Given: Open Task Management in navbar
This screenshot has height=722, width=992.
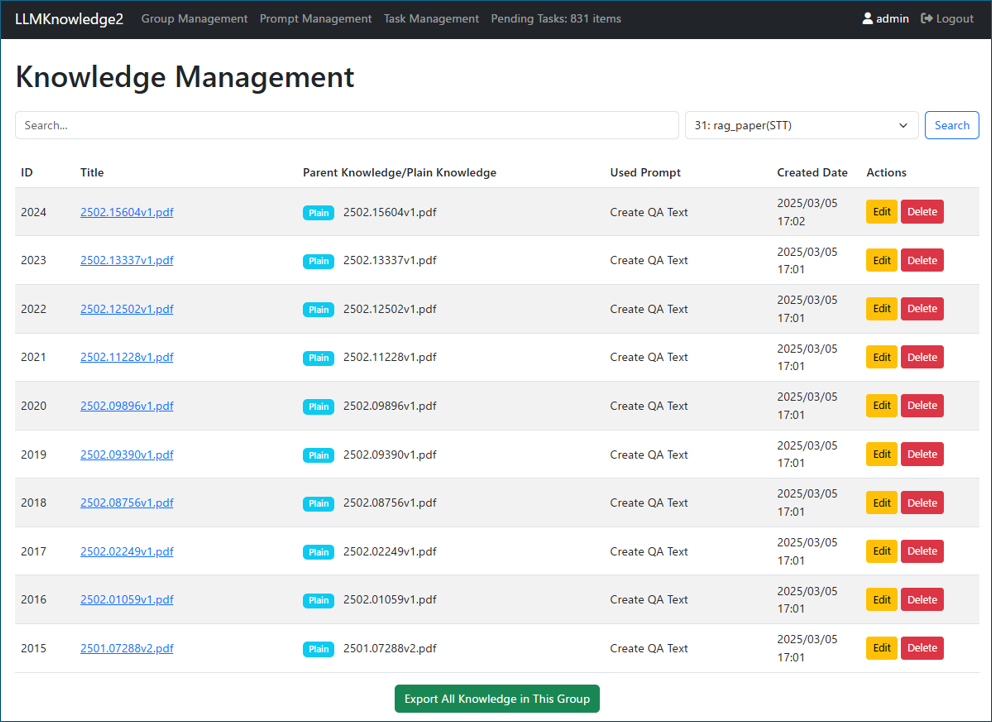Looking at the screenshot, I should tap(431, 19).
